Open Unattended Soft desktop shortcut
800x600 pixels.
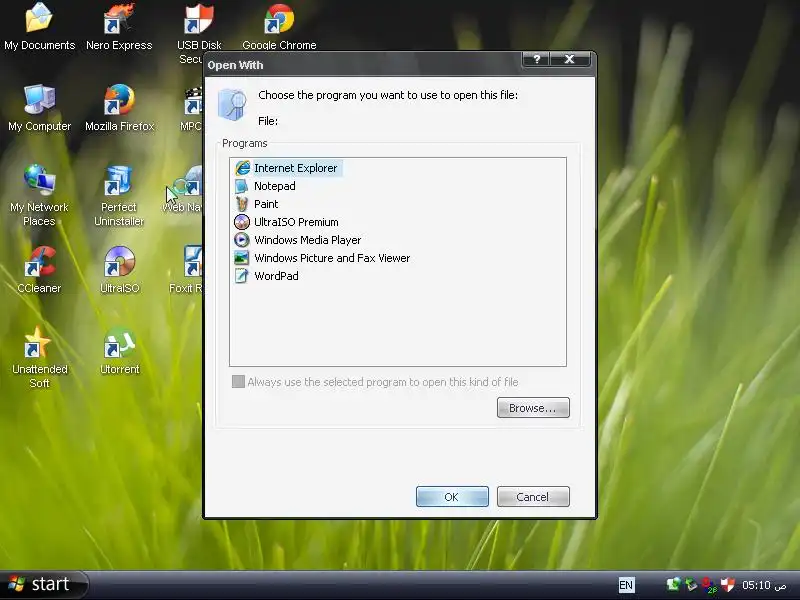pos(39,358)
